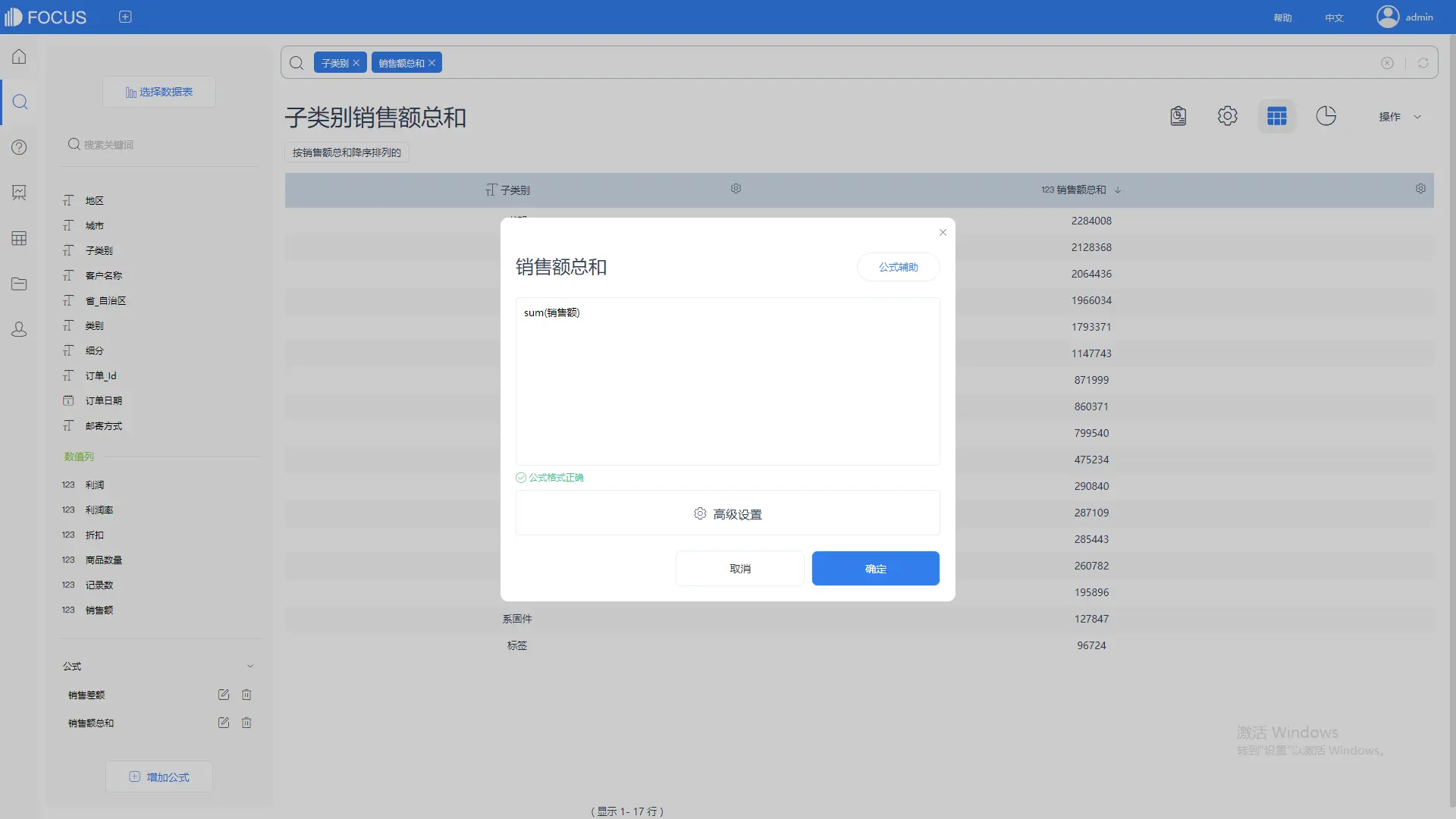1456x819 pixels.
Task: Select the 细分 column
Action: [94, 350]
